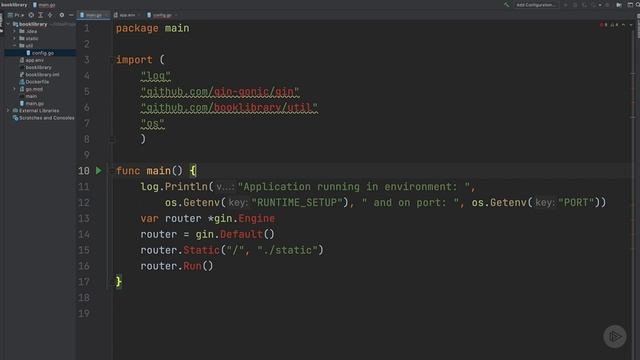
Task: Click the Collapse All icon in Project panel
Action: click(50, 15)
